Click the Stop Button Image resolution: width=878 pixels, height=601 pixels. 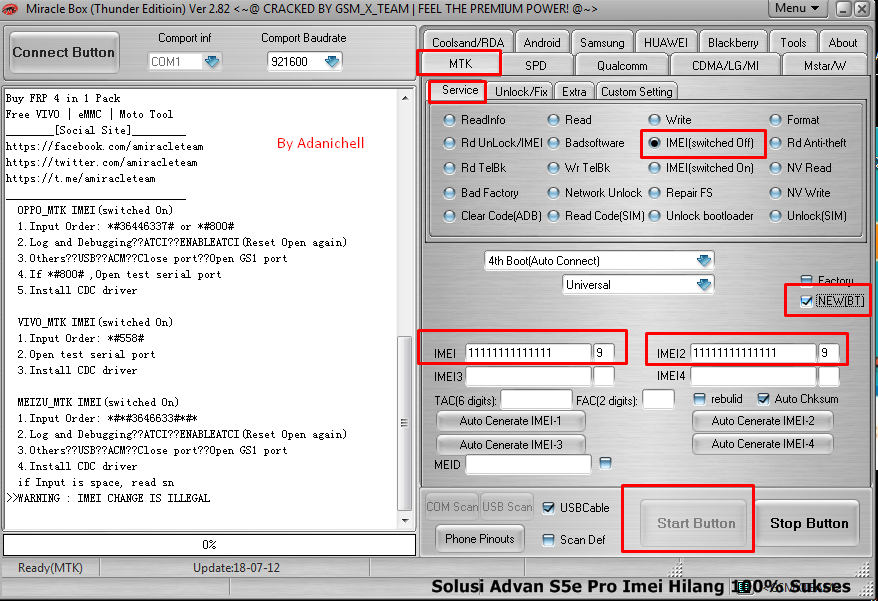pos(809,523)
